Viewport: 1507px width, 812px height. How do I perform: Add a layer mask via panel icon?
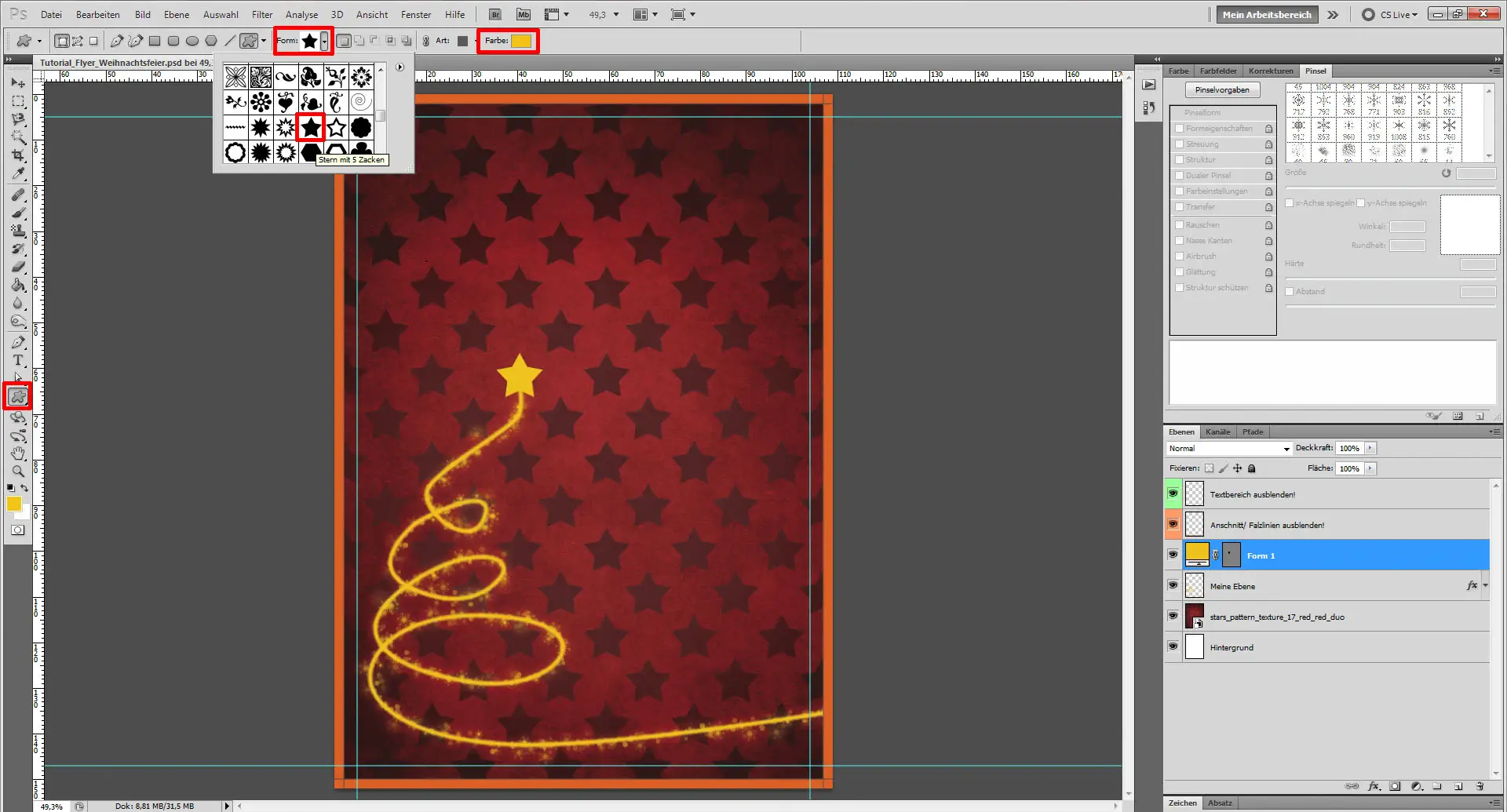click(1395, 786)
